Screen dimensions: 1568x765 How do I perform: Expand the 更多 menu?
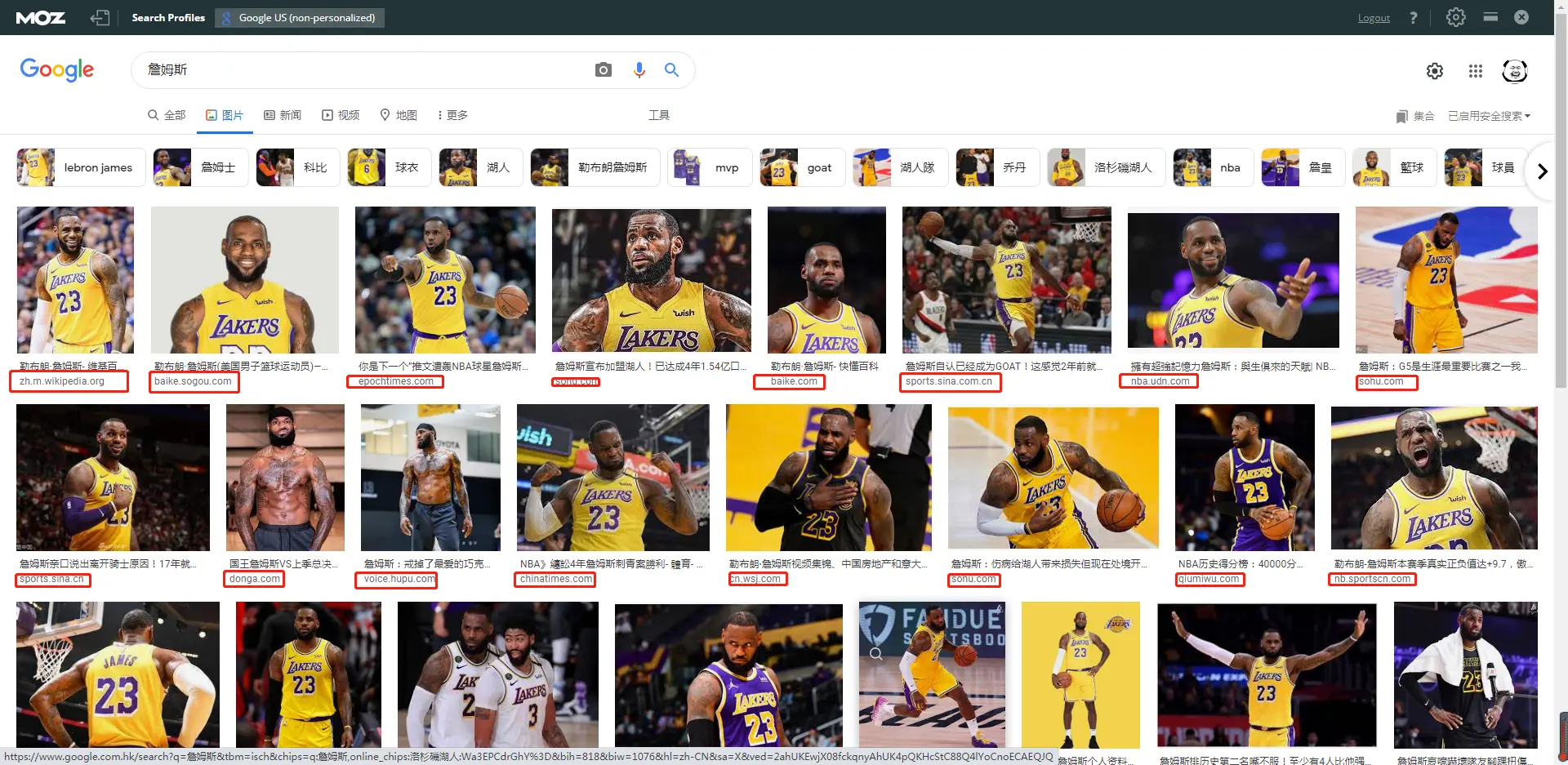click(452, 115)
